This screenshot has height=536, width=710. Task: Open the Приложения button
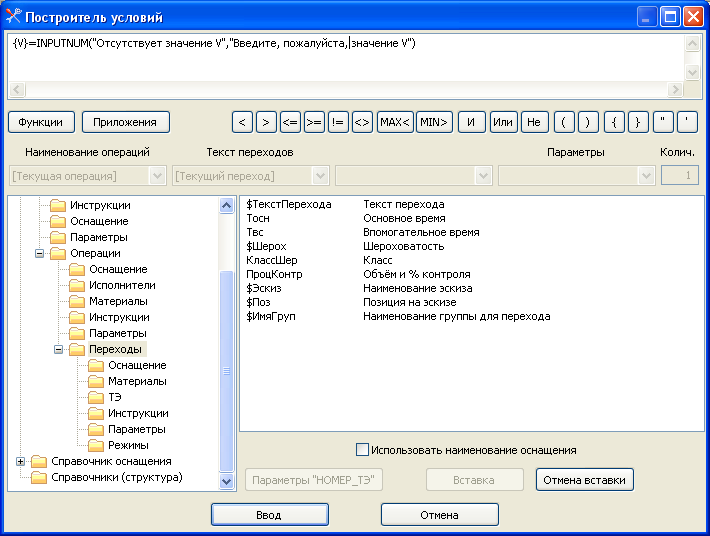(125, 122)
